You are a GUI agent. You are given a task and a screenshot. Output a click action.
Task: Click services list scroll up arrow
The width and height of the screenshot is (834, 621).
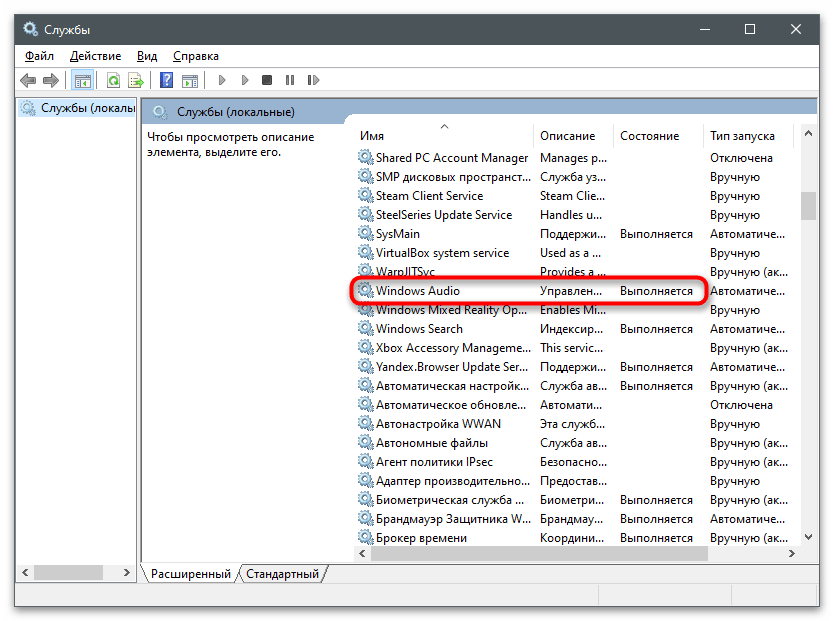pos(808,133)
